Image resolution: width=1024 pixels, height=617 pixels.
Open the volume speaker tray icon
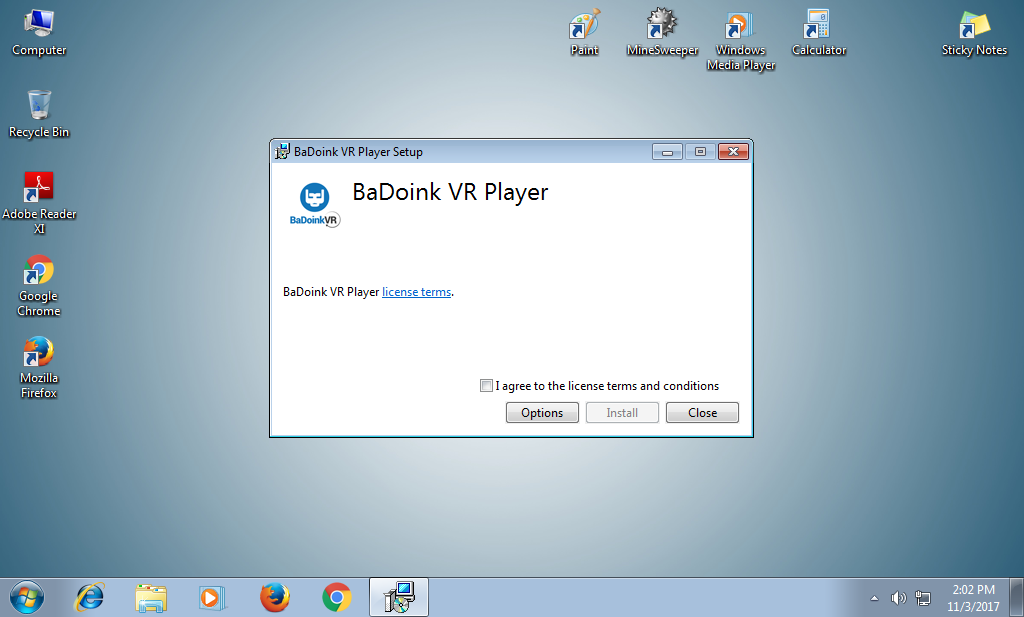(899, 598)
